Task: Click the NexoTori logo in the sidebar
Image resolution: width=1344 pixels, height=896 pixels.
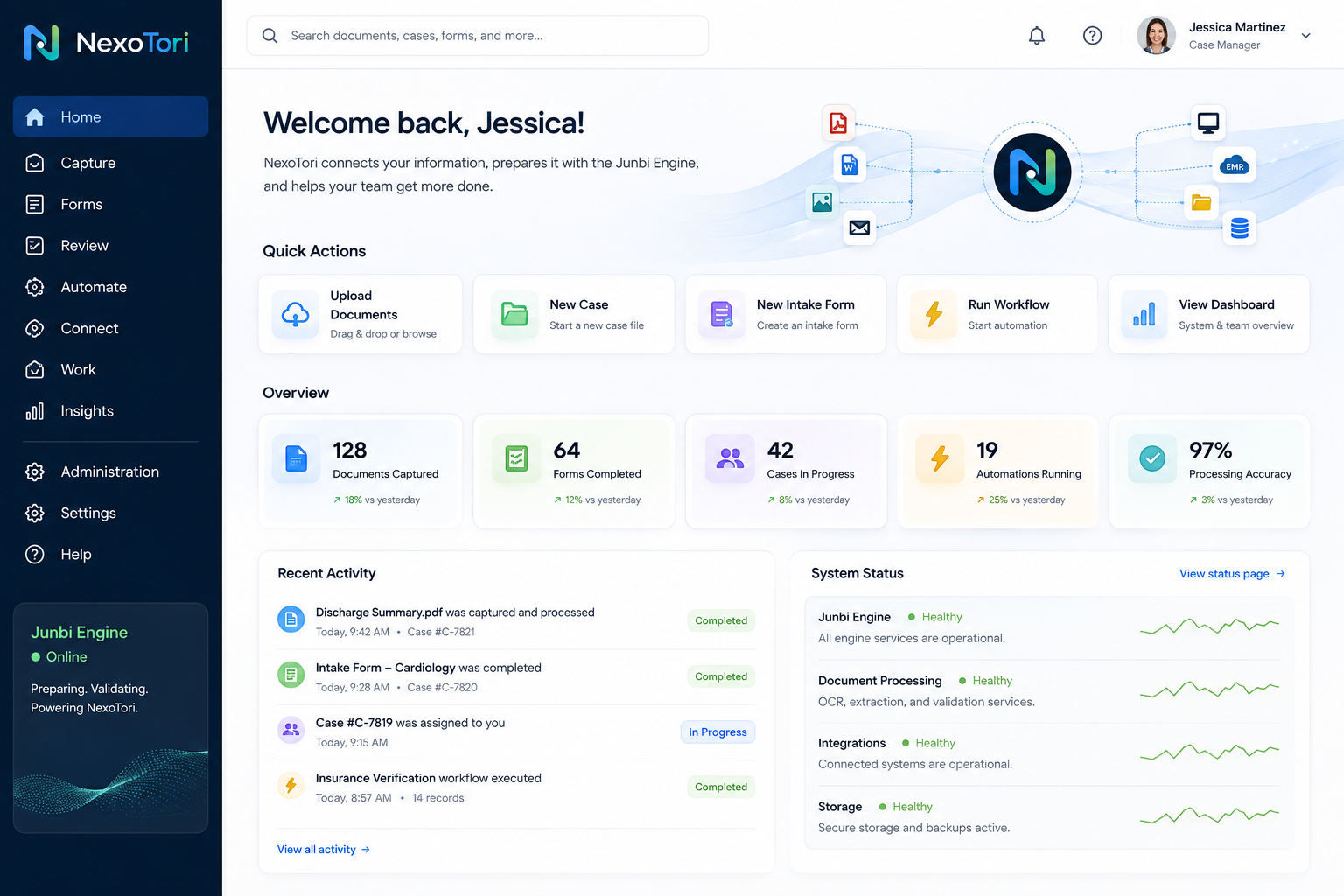Action: tap(106, 42)
